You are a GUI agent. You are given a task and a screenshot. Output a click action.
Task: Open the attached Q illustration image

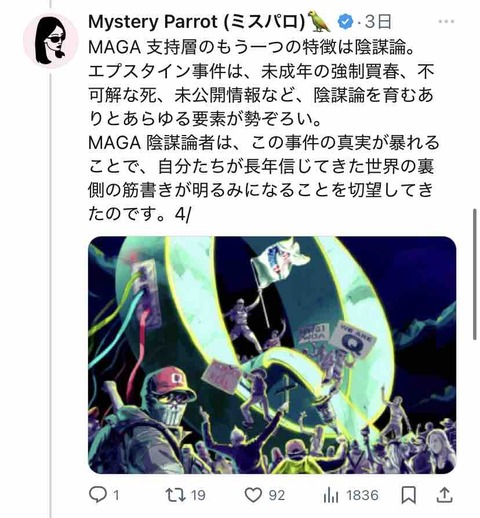tap(272, 355)
